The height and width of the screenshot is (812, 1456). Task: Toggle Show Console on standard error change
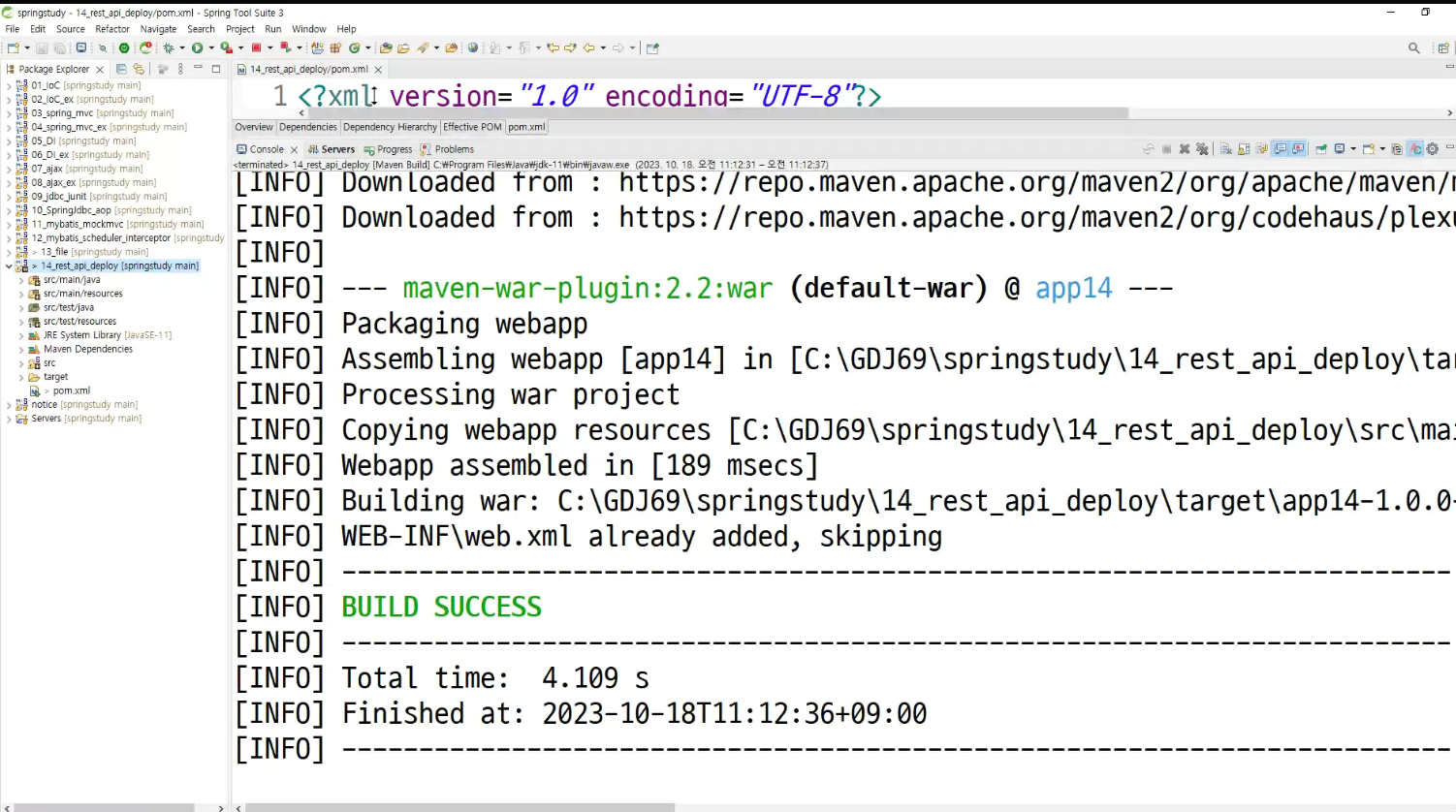coord(1298,149)
